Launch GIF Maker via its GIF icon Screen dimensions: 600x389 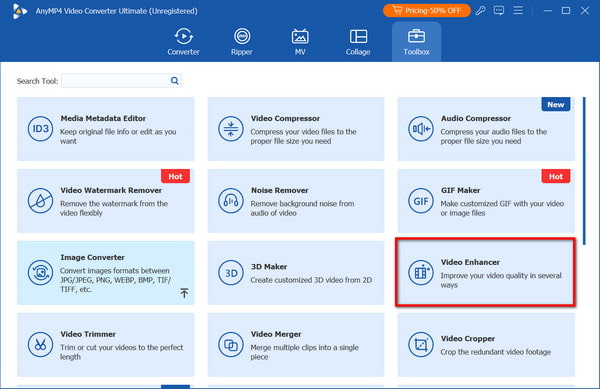tap(421, 201)
